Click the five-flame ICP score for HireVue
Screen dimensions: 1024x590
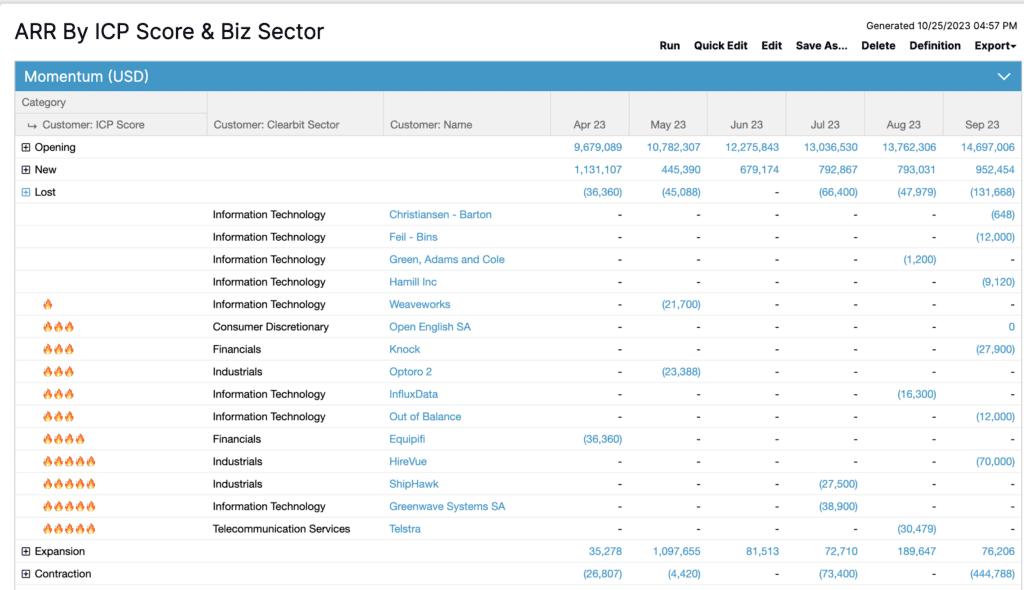(69, 461)
